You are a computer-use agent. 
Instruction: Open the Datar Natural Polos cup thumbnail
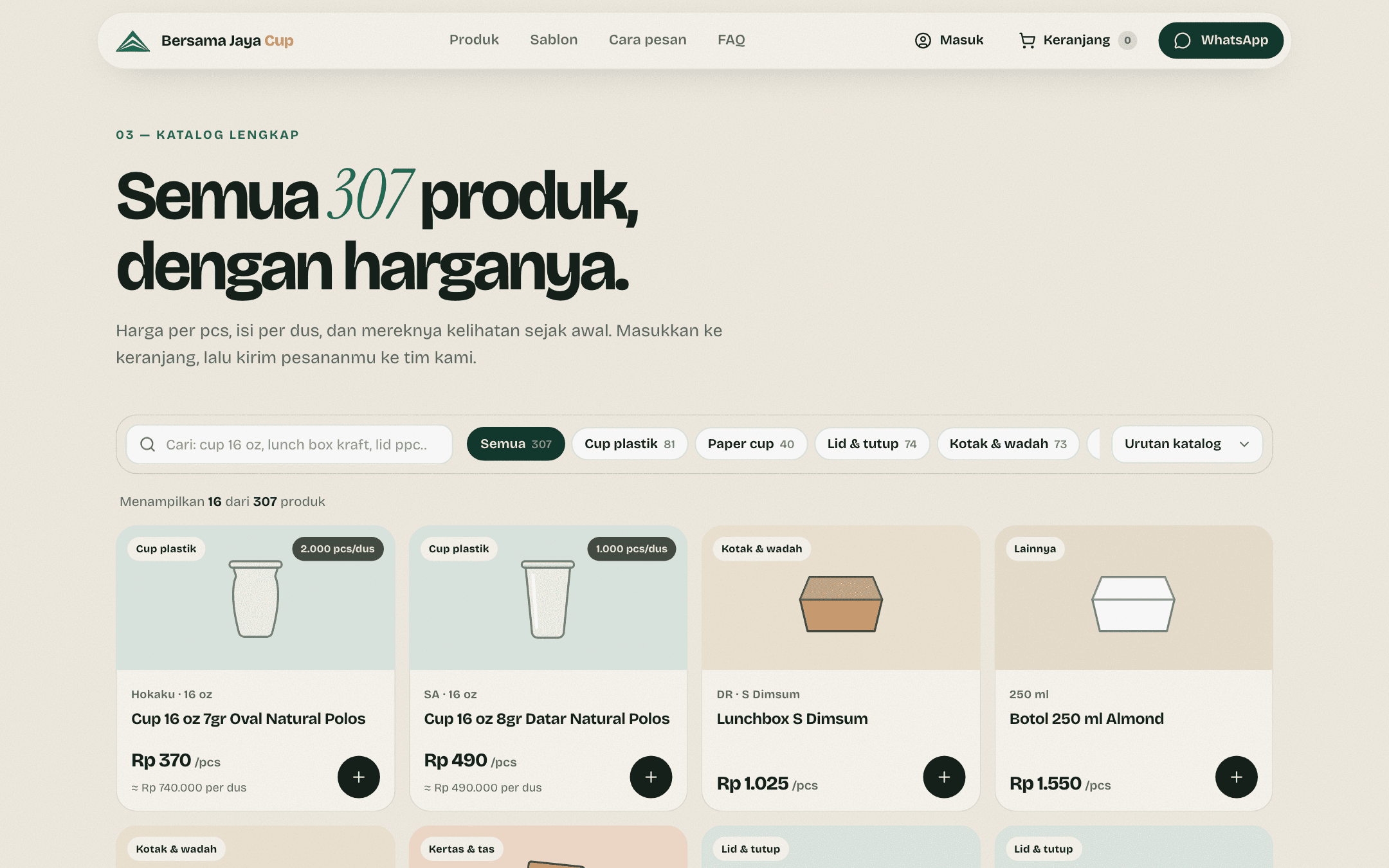pyautogui.click(x=548, y=599)
